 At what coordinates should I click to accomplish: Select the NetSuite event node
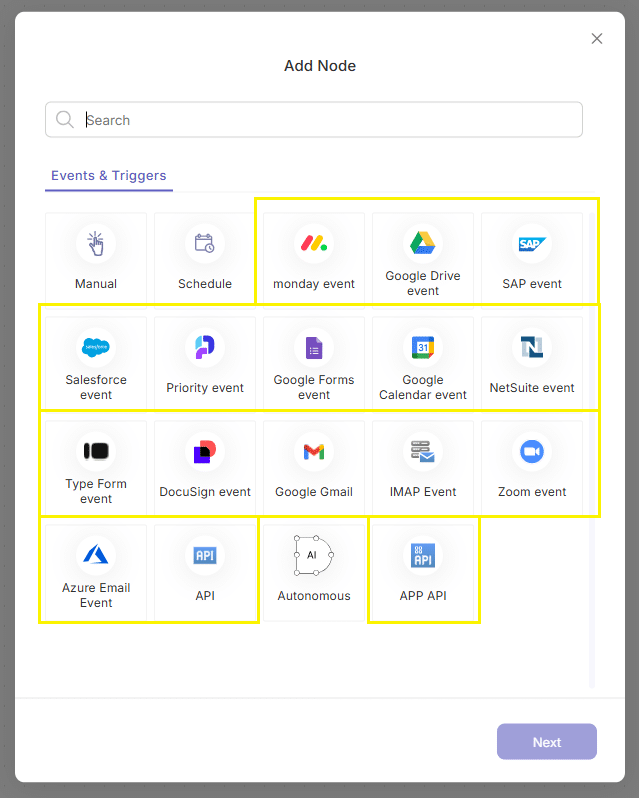click(x=532, y=363)
